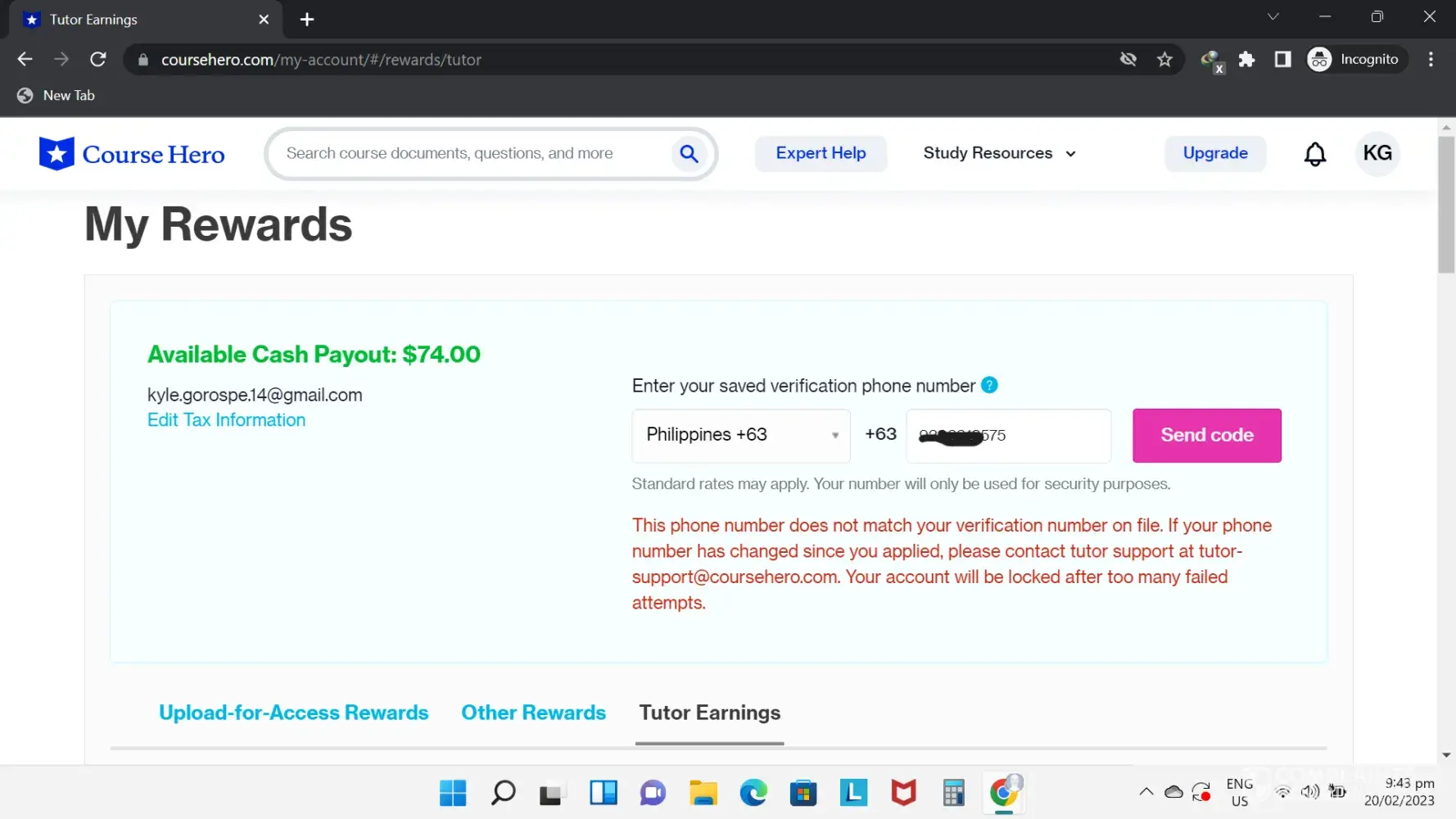The image size is (1456, 819).
Task: Open the Extensions puzzle menu
Action: click(1246, 59)
